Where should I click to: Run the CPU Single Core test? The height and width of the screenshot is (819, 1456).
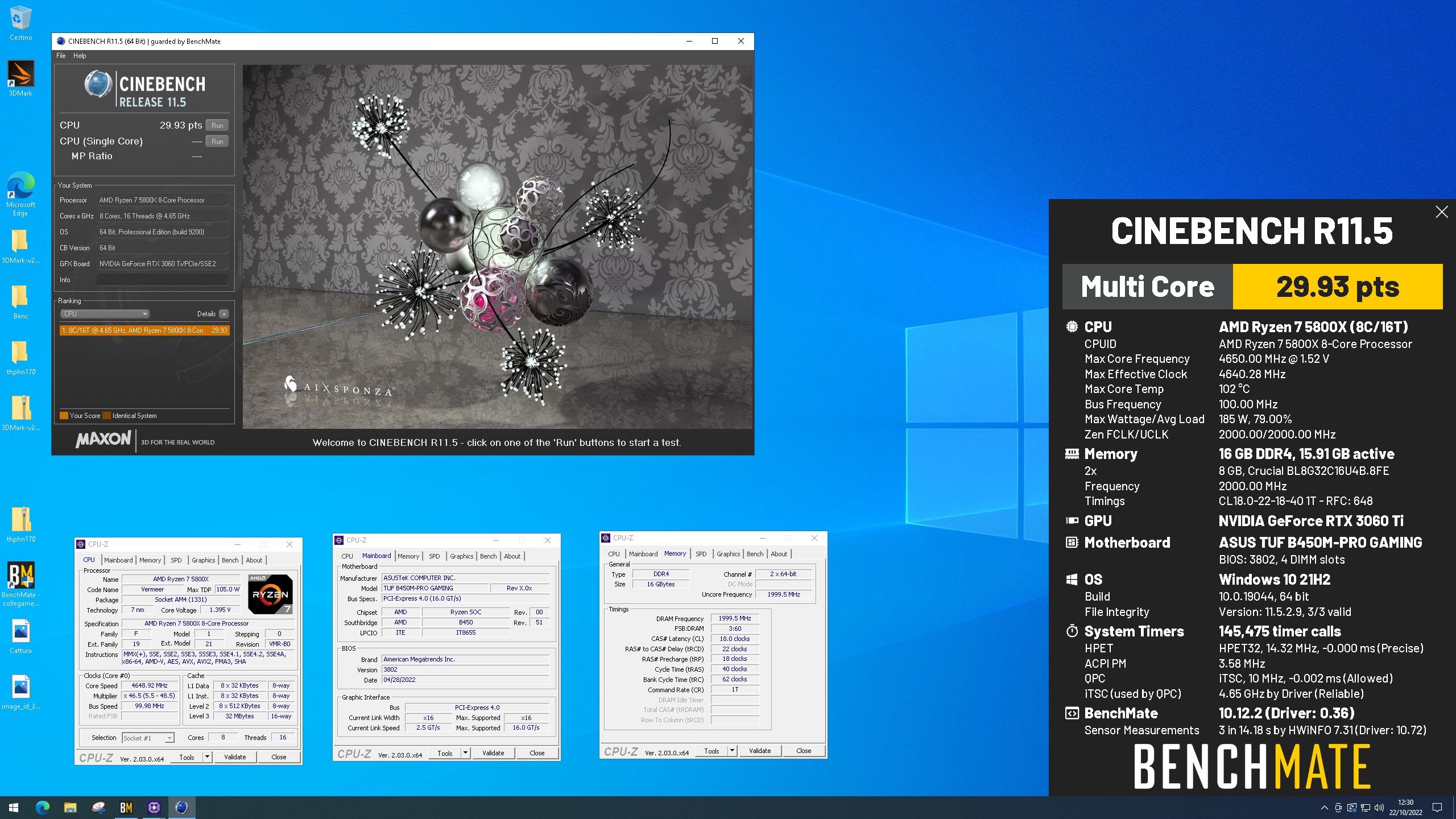[x=217, y=141]
